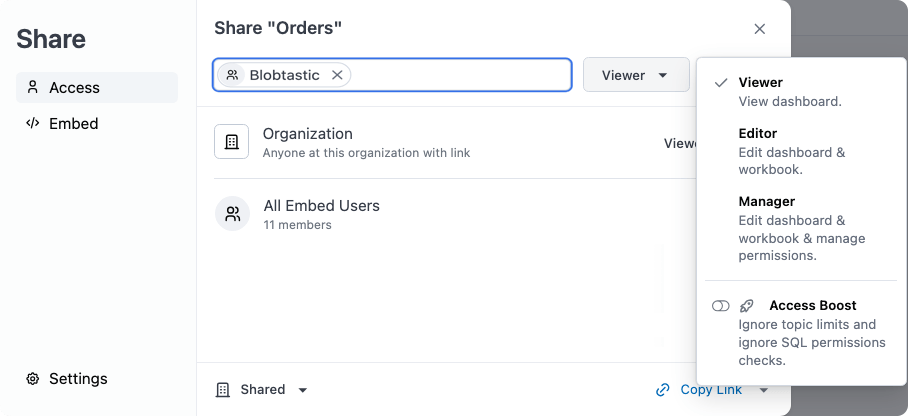908x416 pixels.
Task: Remove the Blobtastic chip with its X
Action: pyautogui.click(x=337, y=75)
